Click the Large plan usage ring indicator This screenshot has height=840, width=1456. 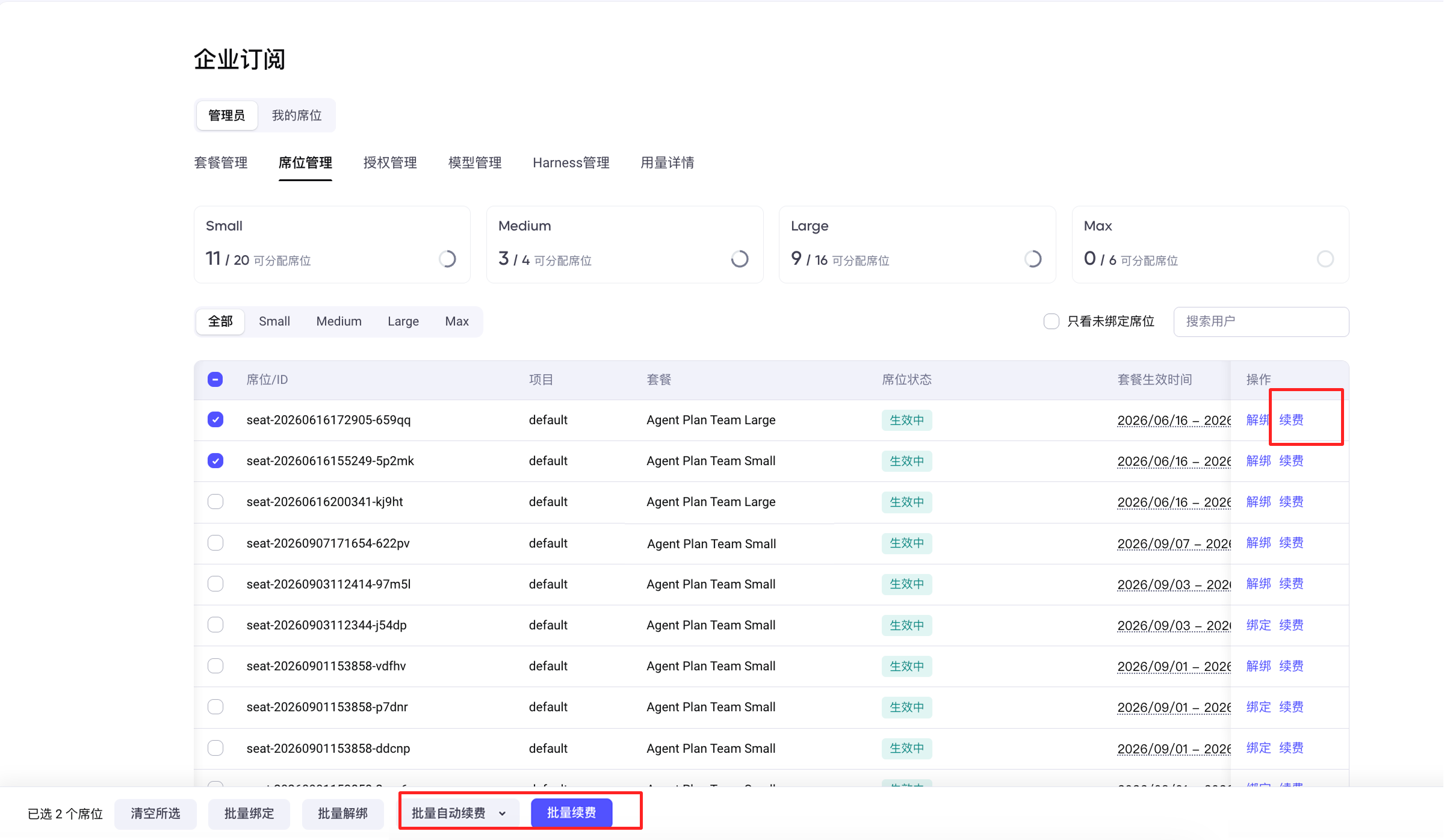coord(1033,259)
